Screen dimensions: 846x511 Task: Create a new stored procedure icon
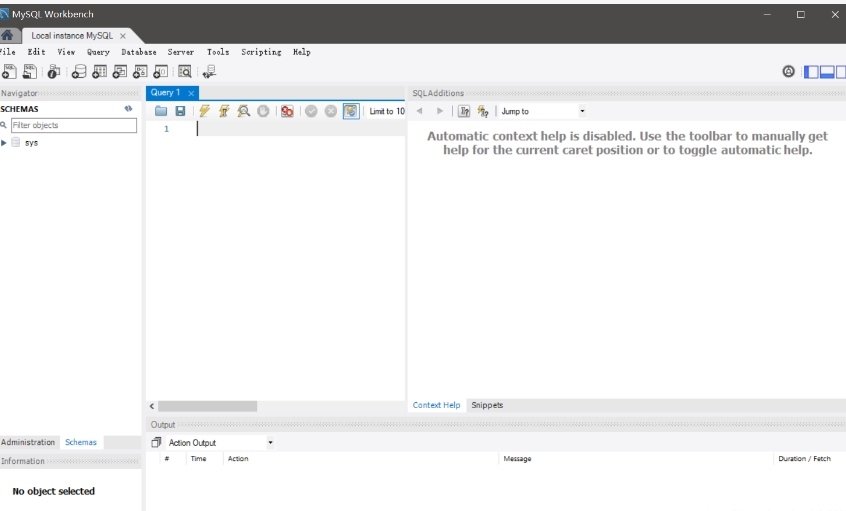[140, 71]
